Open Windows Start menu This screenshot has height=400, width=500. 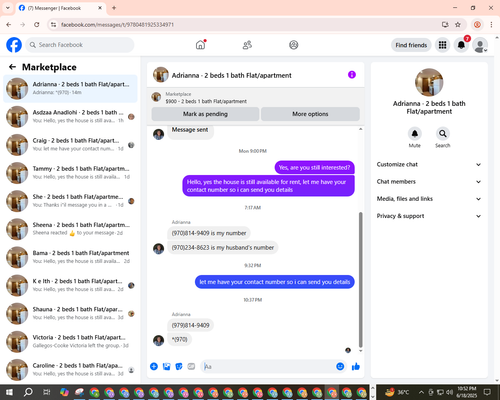9,392
